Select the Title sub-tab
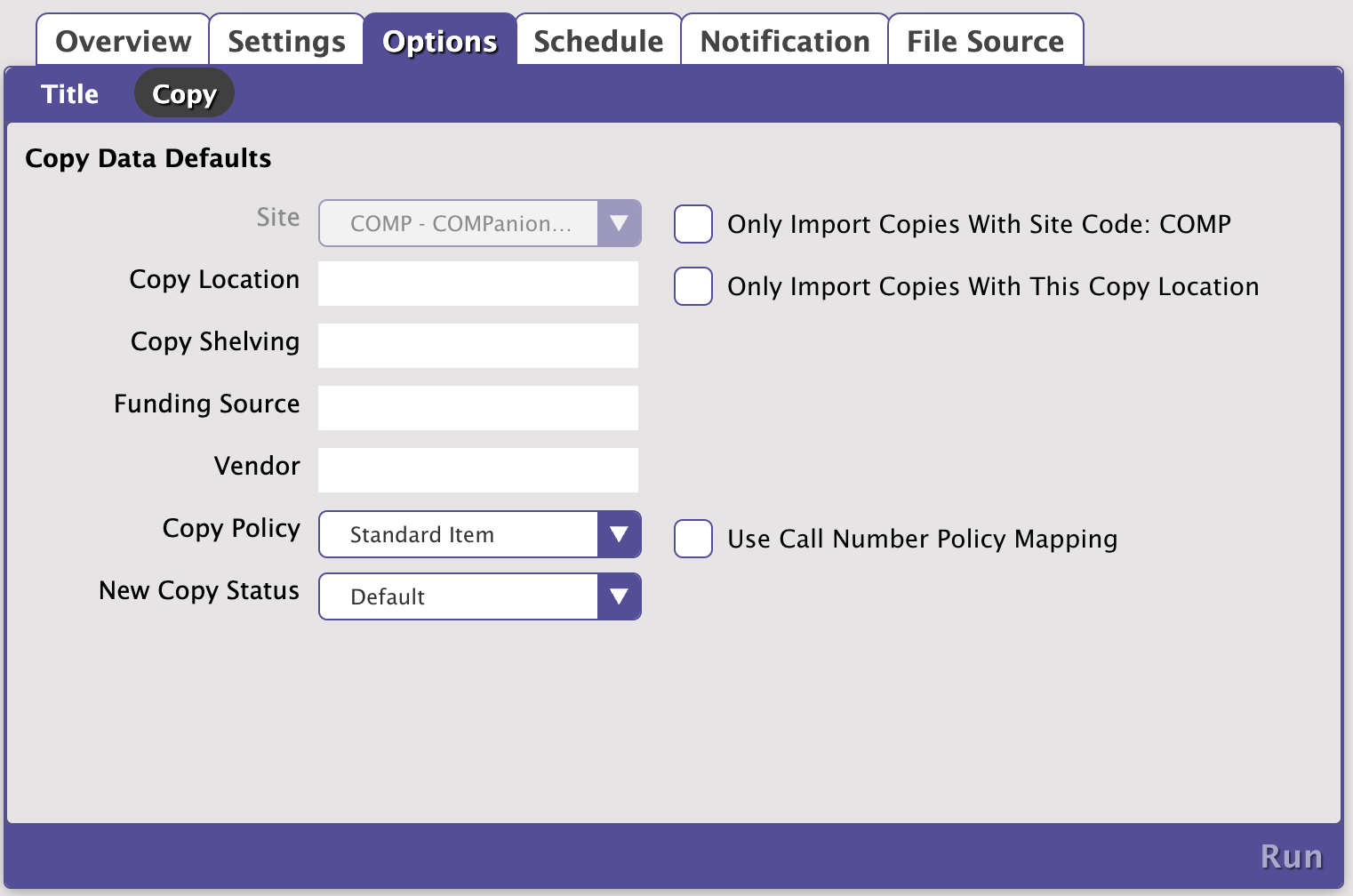1353x896 pixels. click(69, 94)
